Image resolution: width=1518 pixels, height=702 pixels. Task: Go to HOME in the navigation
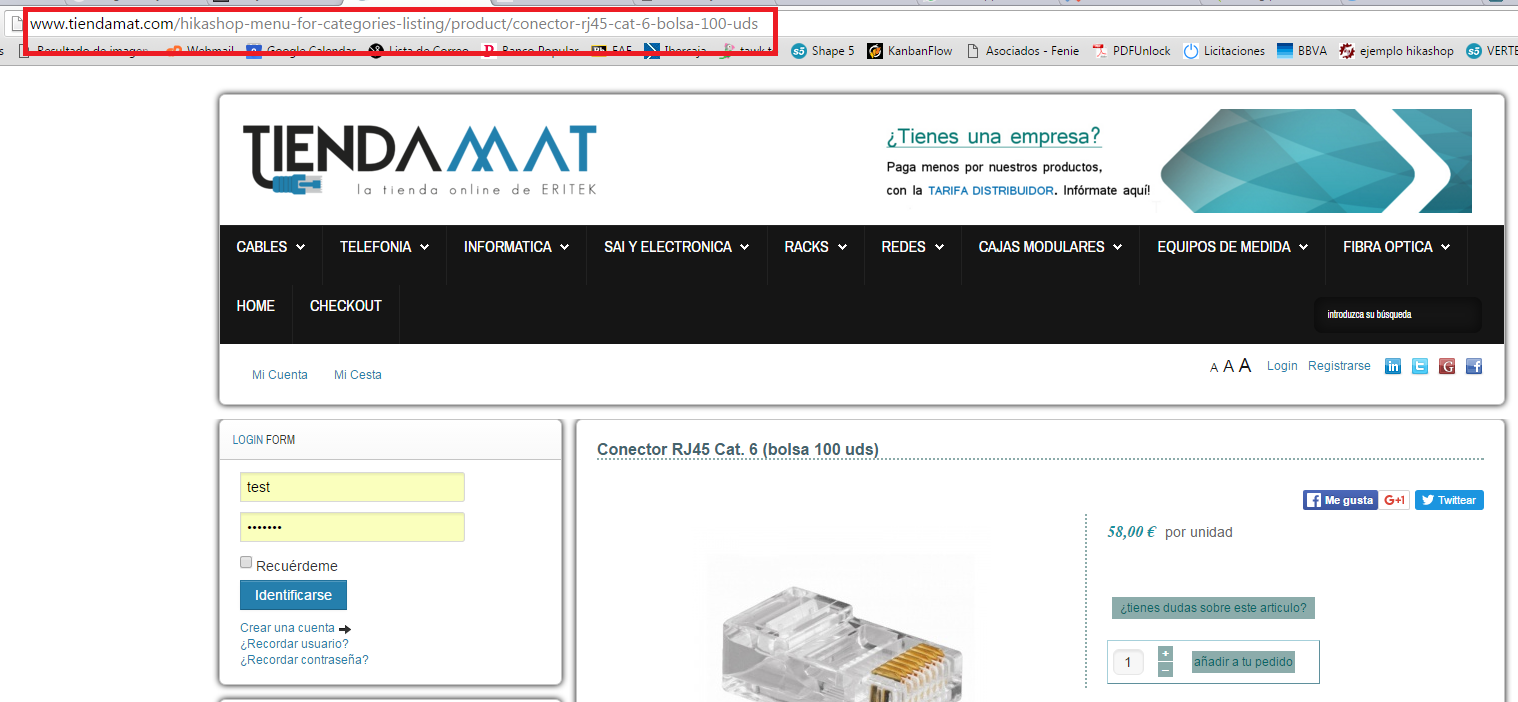(256, 306)
